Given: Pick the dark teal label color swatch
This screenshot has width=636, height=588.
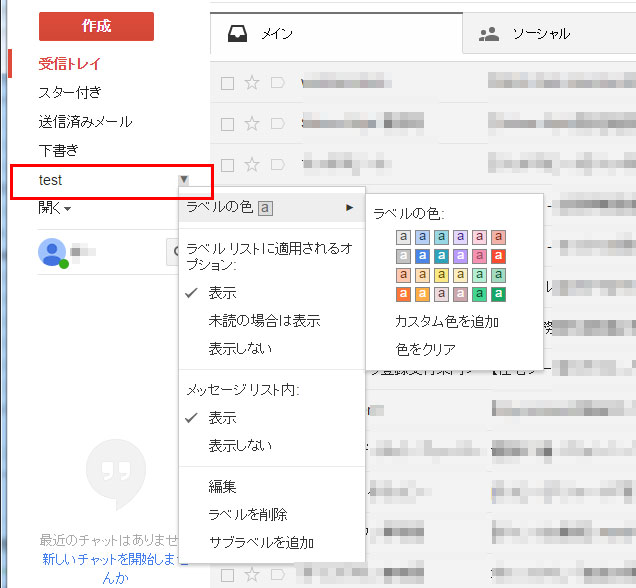Looking at the screenshot, I should tap(441, 256).
